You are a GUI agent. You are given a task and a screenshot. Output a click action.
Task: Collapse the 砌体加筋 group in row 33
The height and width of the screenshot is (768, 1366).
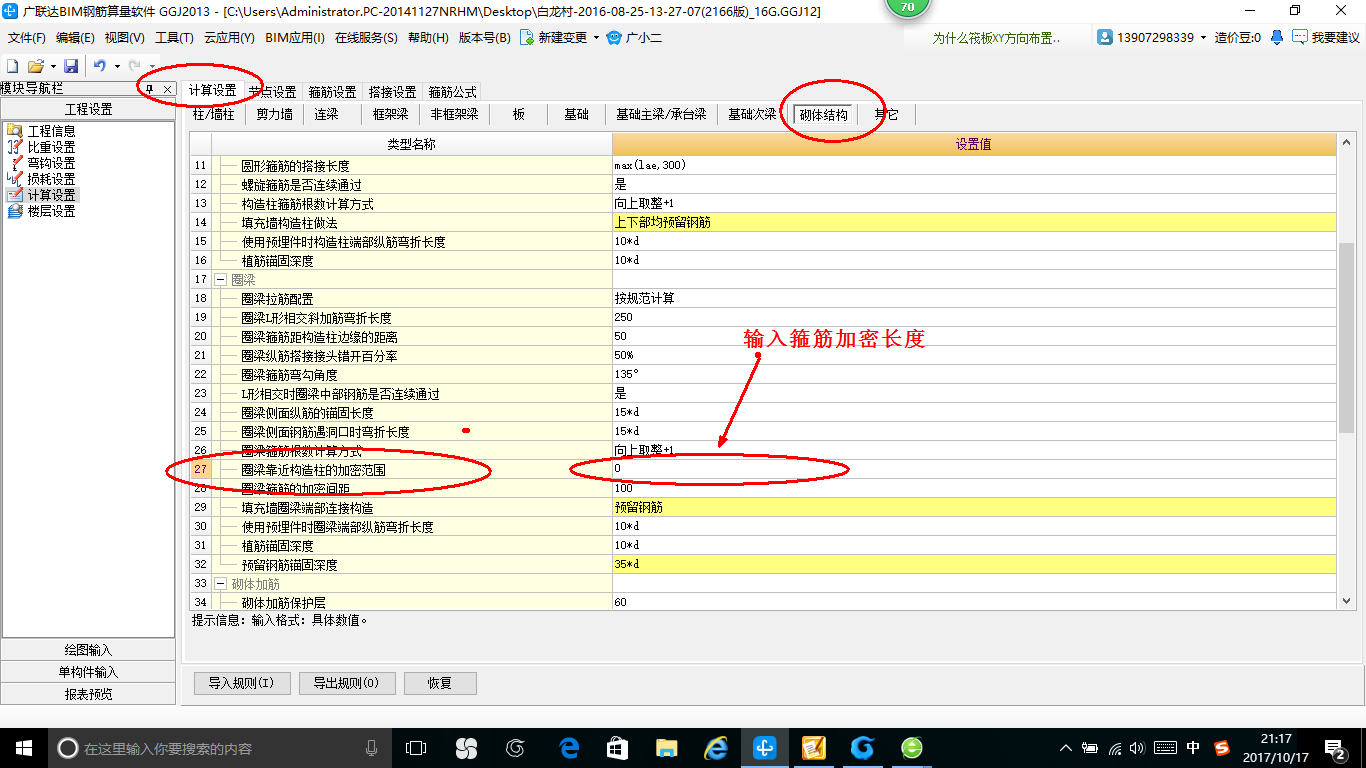click(221, 584)
